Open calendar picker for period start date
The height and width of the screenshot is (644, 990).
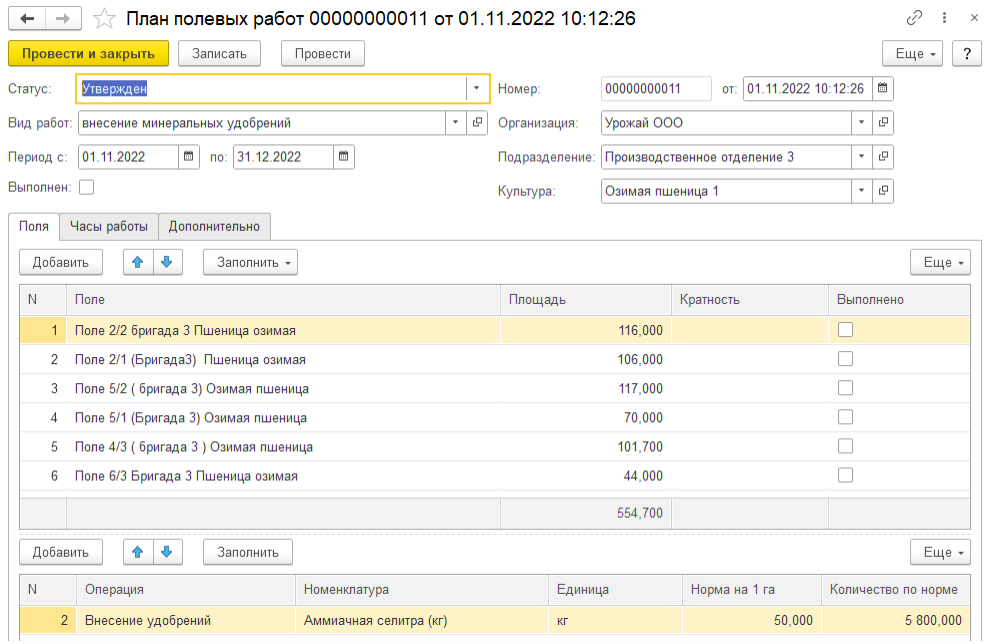coord(189,157)
